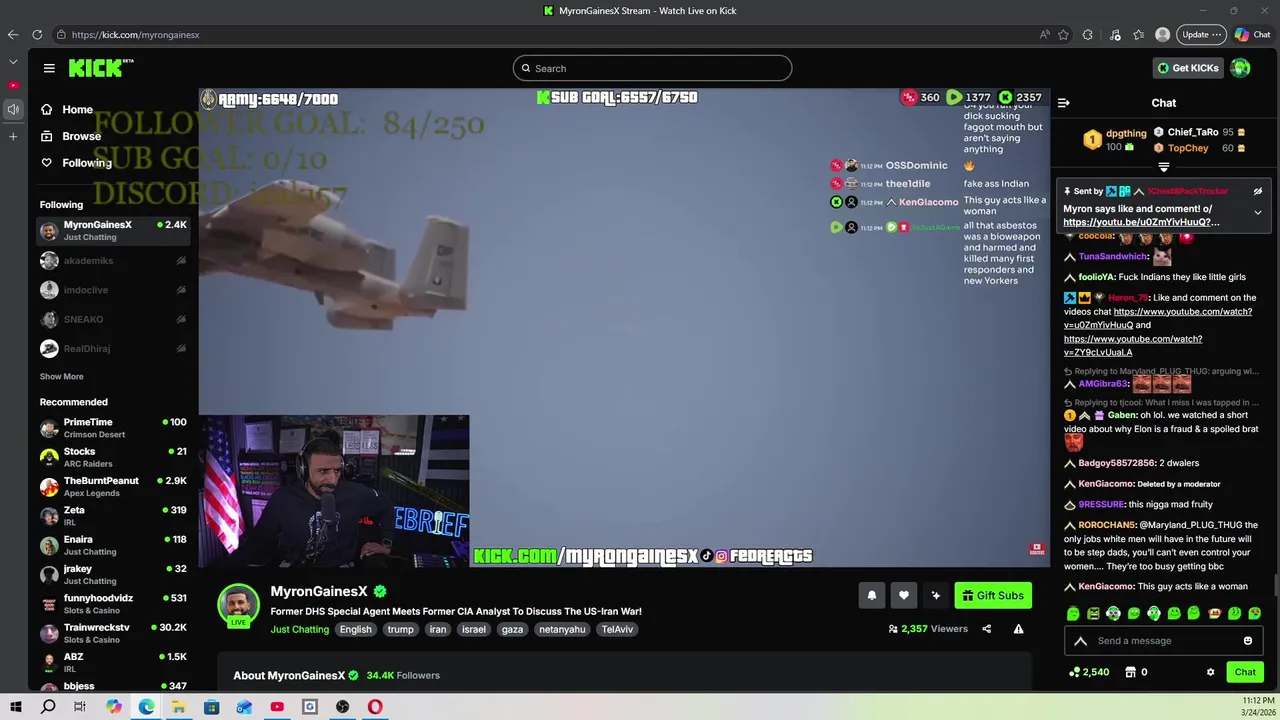The width and height of the screenshot is (1280, 720).
Task: Open browser Extensions puzzle icon
Action: click(1088, 34)
